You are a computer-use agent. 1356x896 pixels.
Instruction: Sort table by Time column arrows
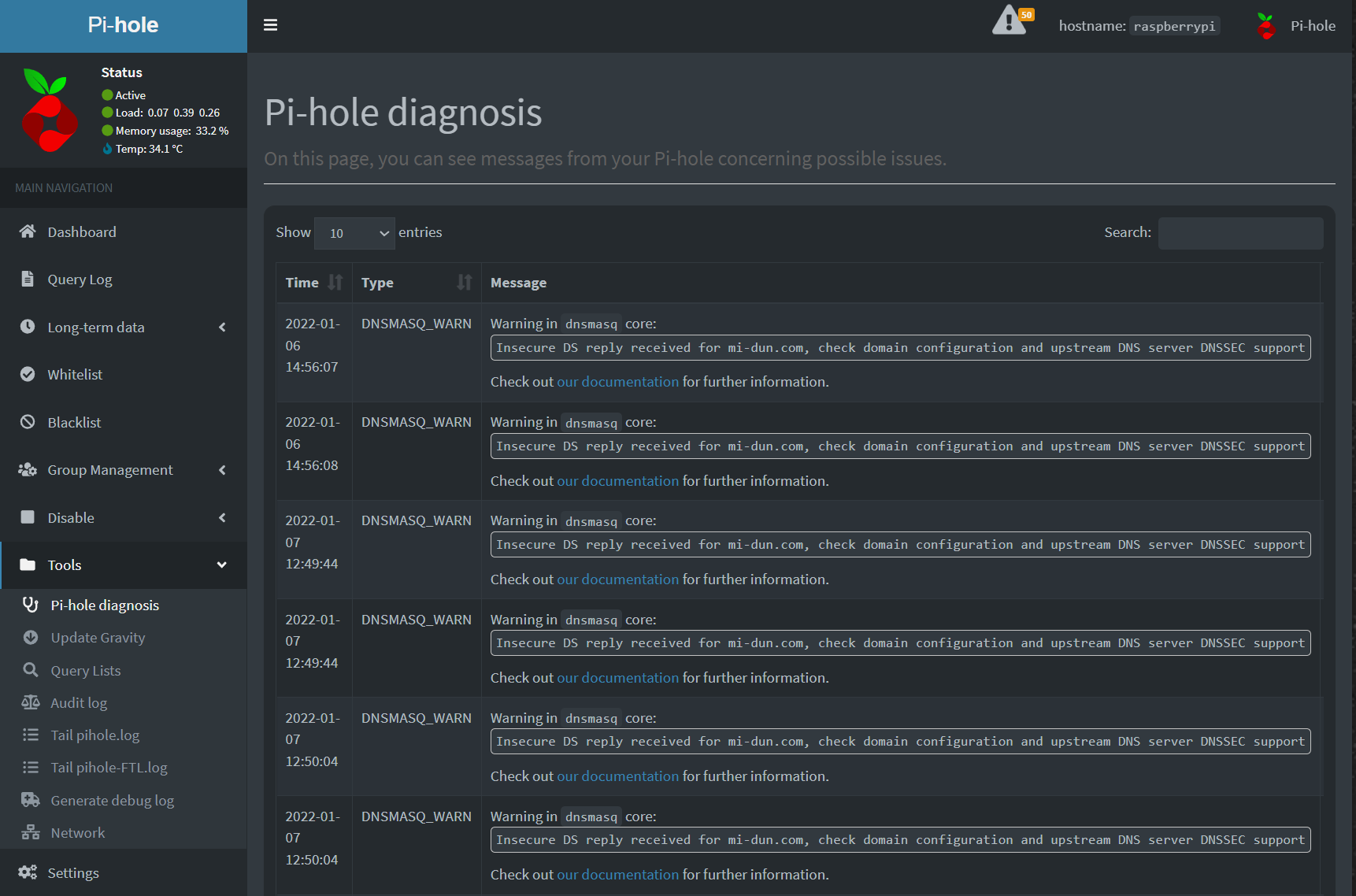[335, 283]
